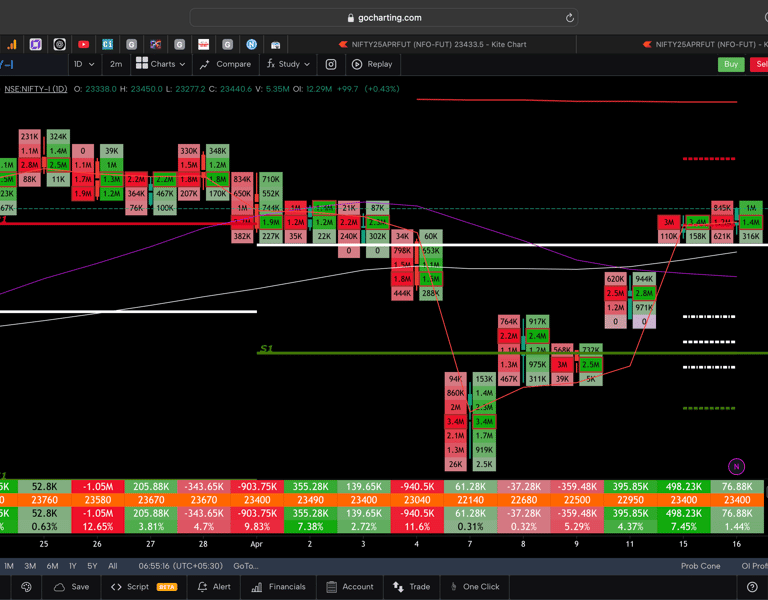Toggle the Prob Cone overlay
The width and height of the screenshot is (768, 600).
coord(700,566)
